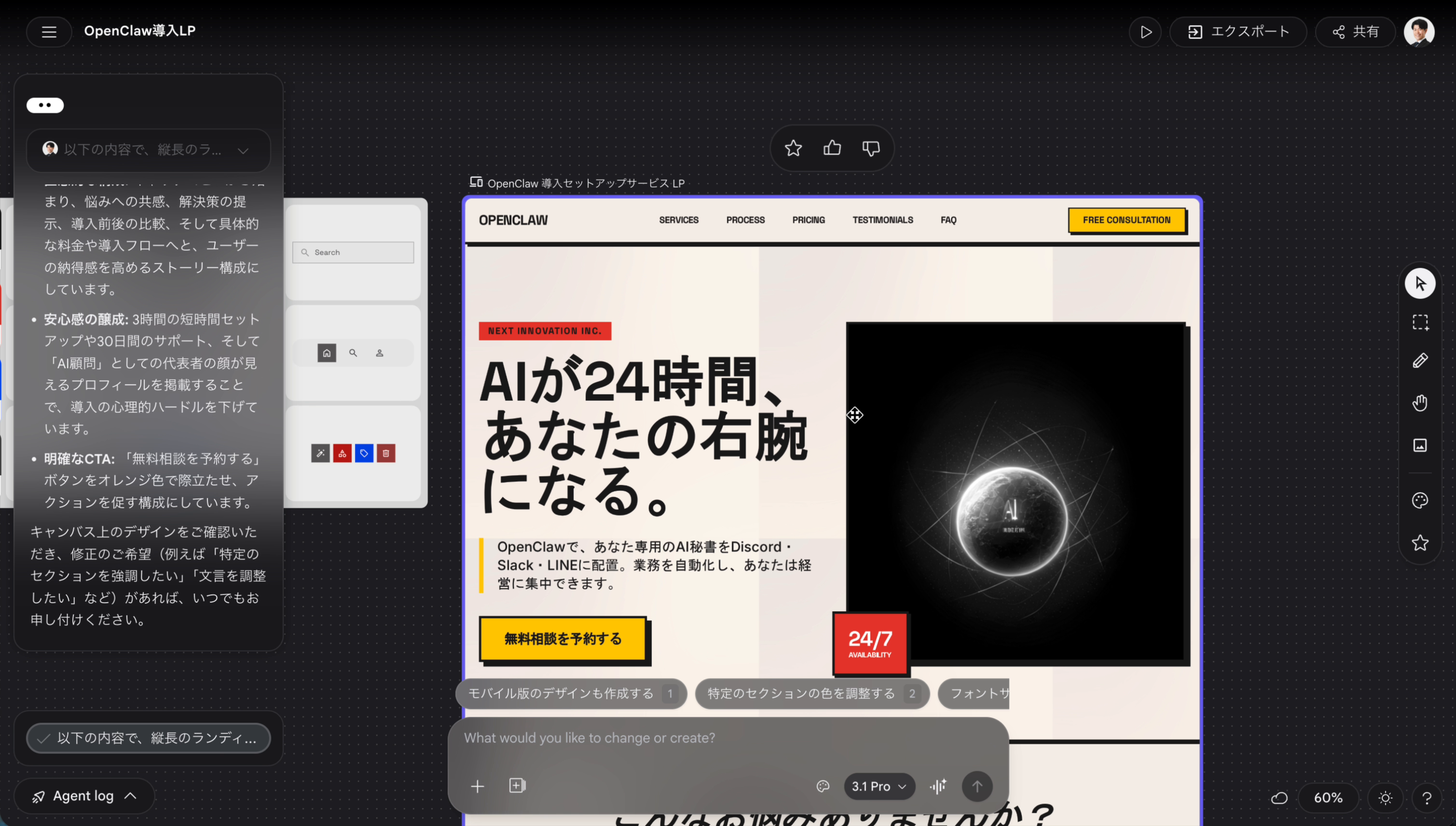
Task: Switch to the hand pan tool
Action: coord(1420,403)
